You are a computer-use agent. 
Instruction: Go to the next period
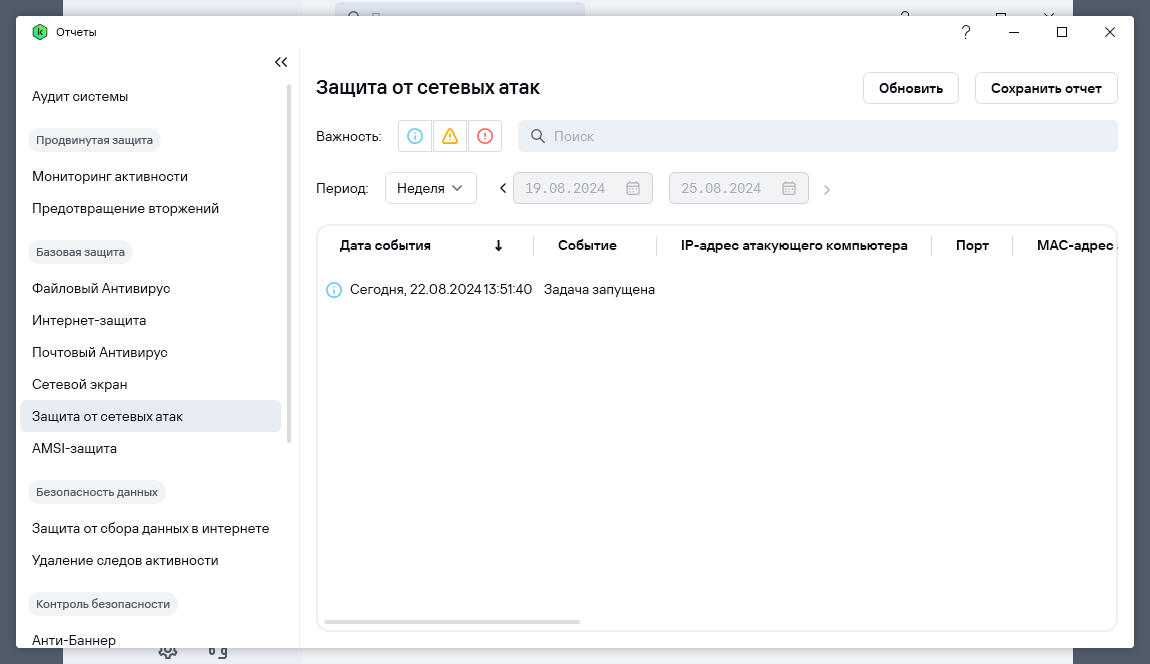click(x=827, y=188)
